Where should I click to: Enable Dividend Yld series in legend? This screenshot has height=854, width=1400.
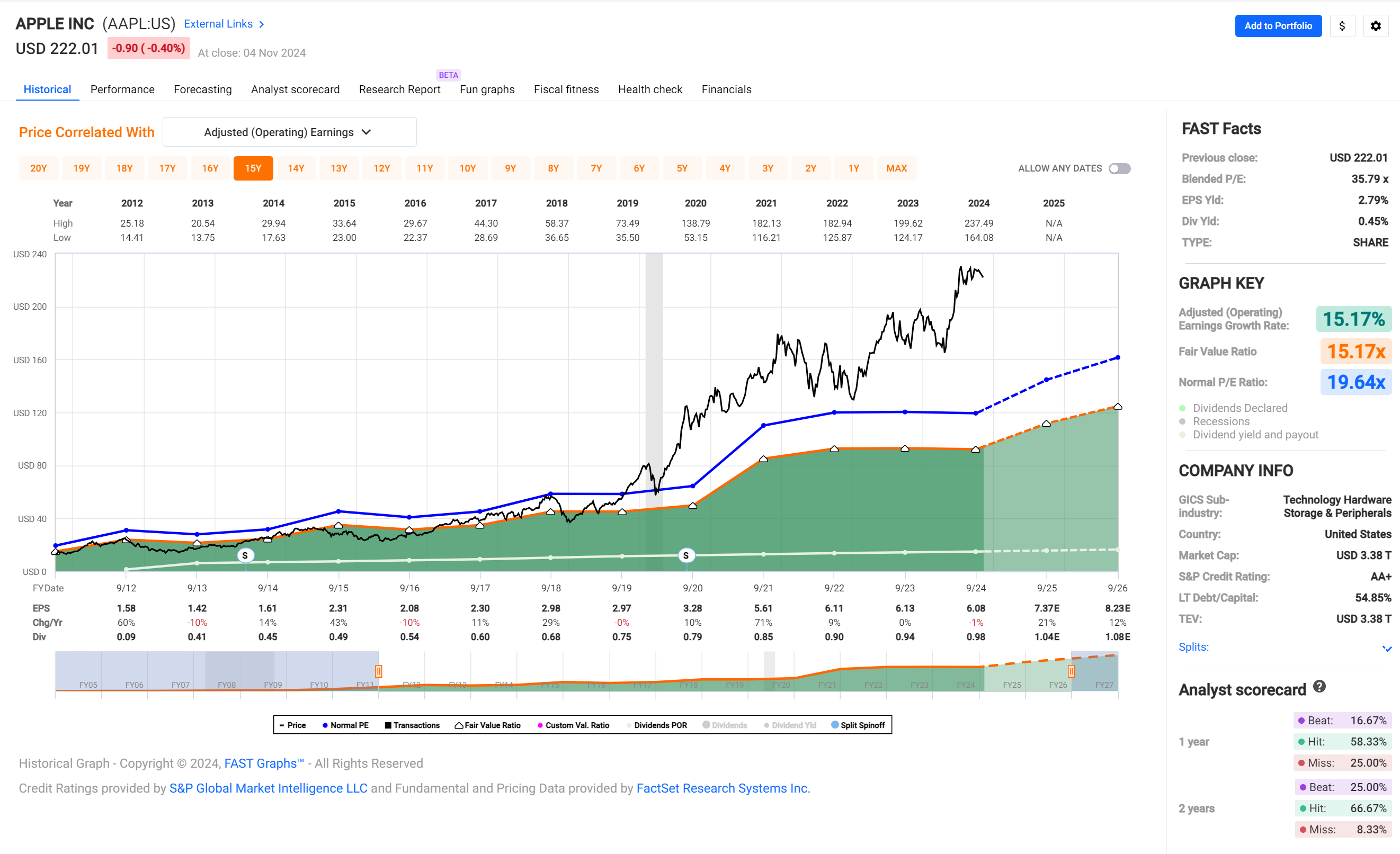(x=790, y=725)
